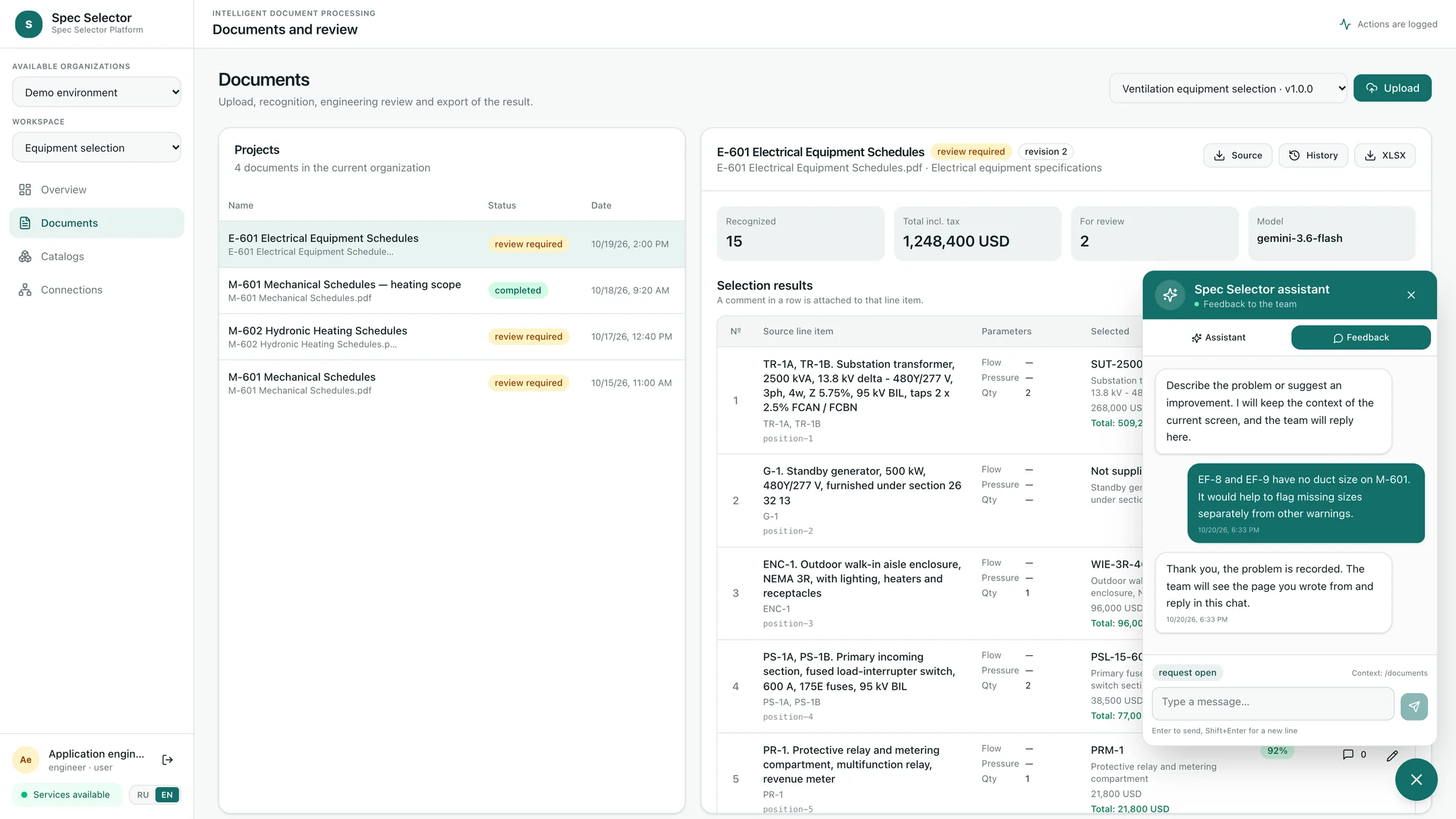
Task: Open the document History
Action: (x=1313, y=156)
